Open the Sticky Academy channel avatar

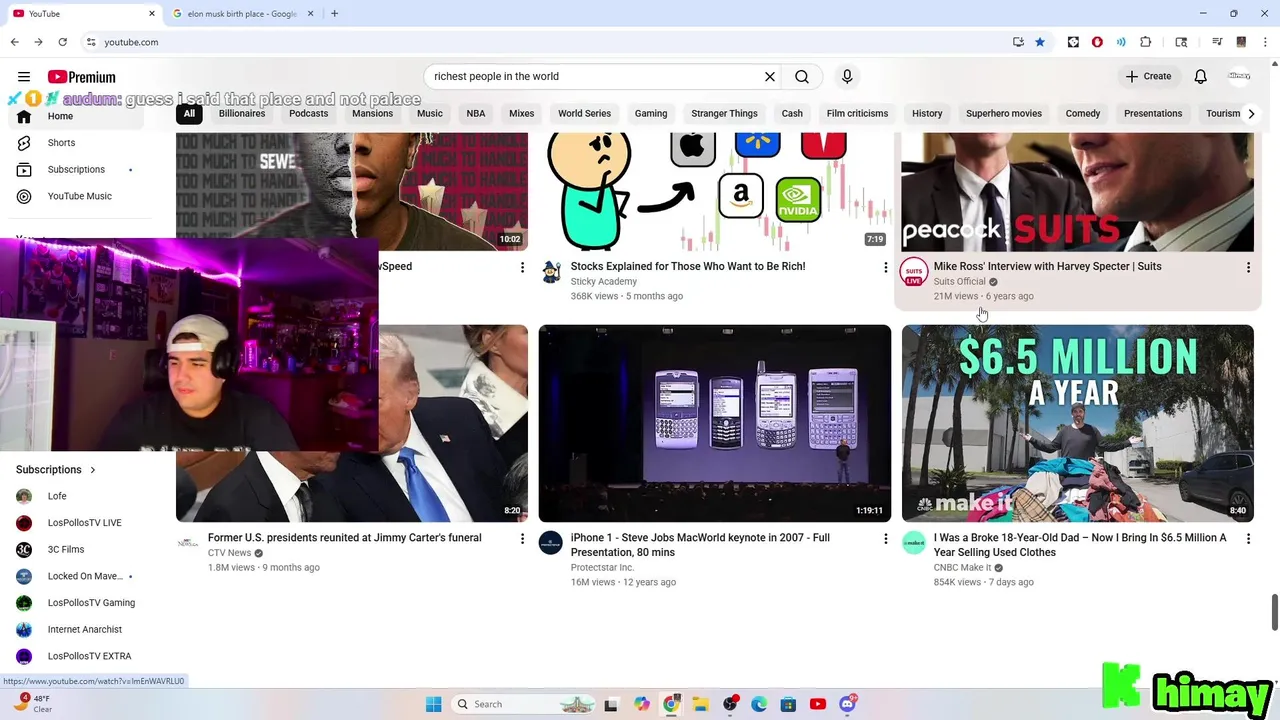coord(551,272)
